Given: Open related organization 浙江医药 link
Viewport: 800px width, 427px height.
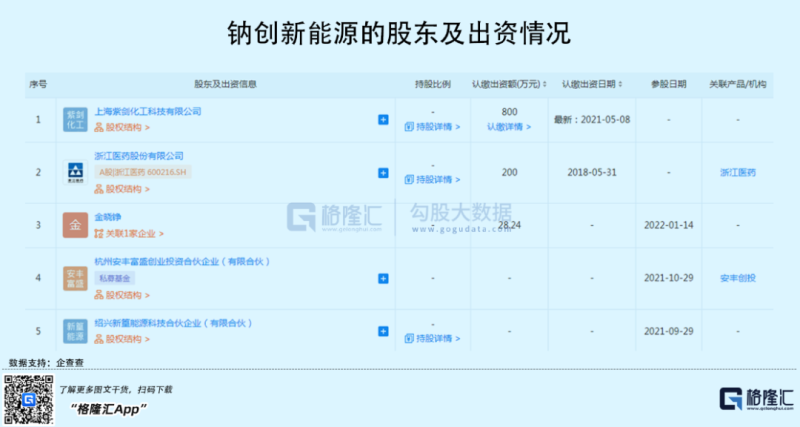Looking at the screenshot, I should (x=738, y=172).
